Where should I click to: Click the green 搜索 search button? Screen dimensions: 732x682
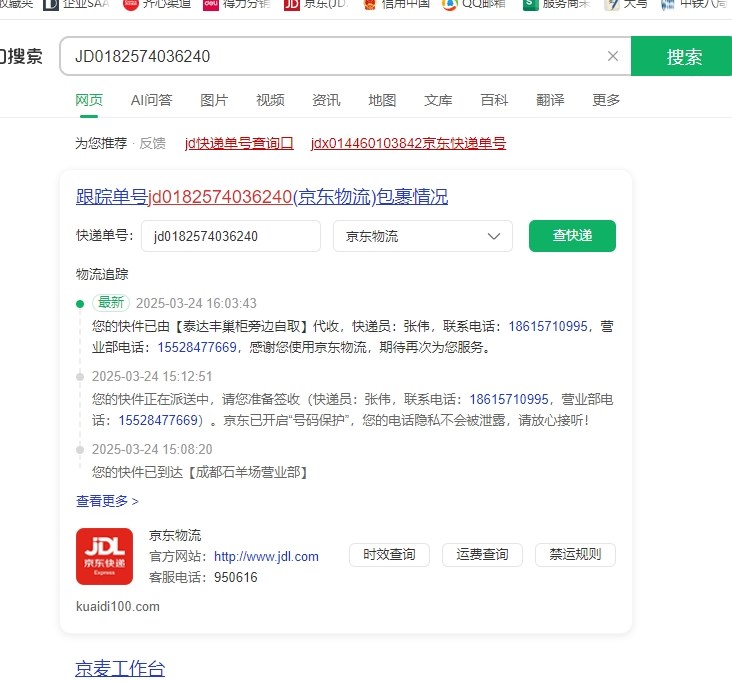(682, 56)
